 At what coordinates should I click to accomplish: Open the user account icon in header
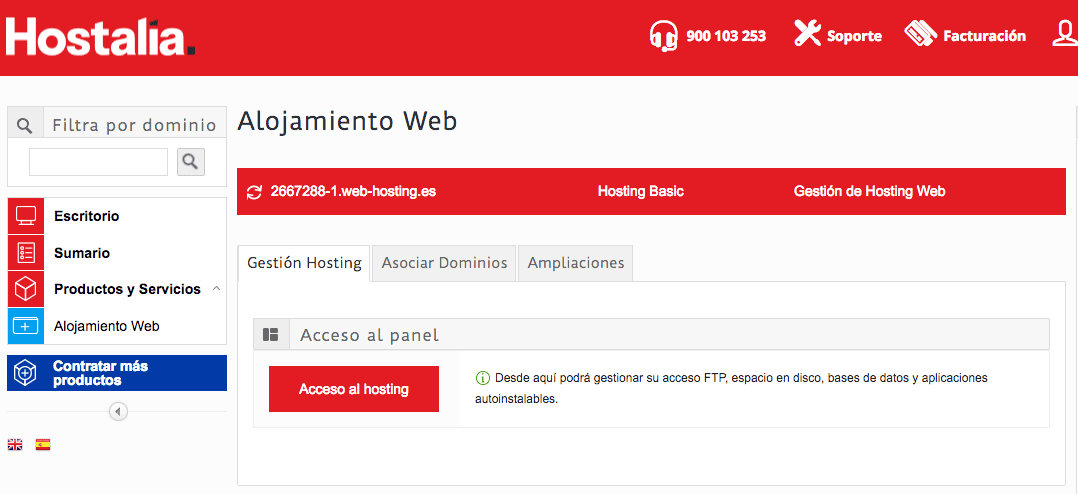coord(1064,34)
